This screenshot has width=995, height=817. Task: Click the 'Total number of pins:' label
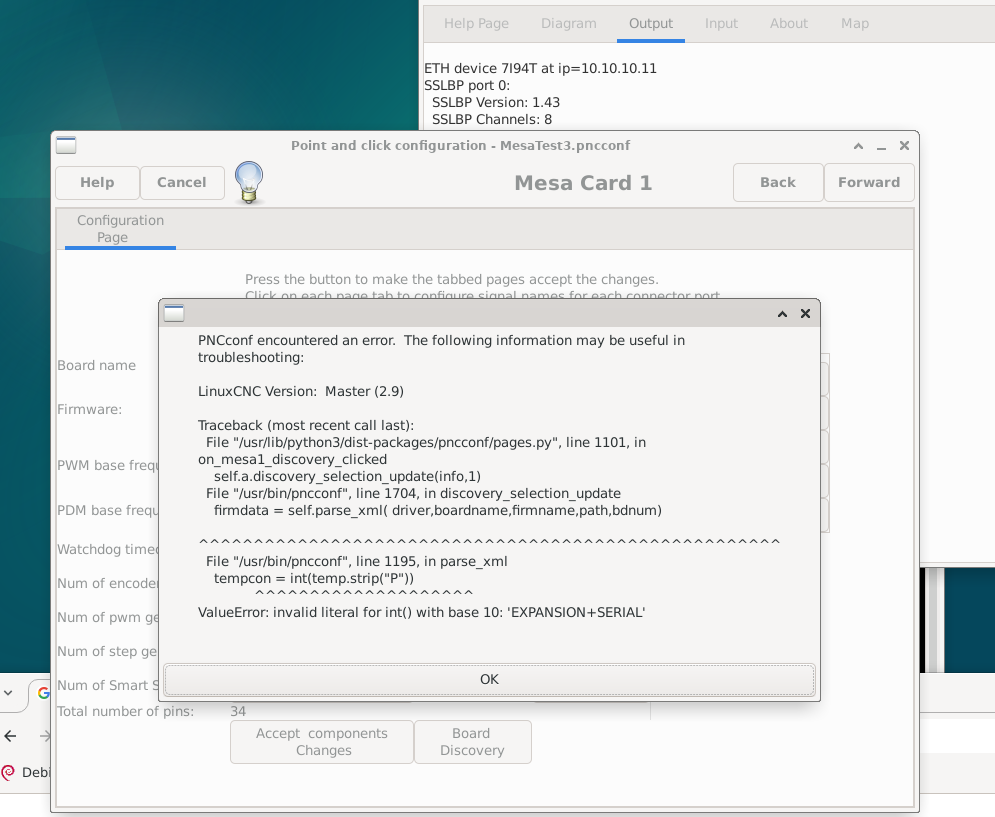[x=126, y=712]
